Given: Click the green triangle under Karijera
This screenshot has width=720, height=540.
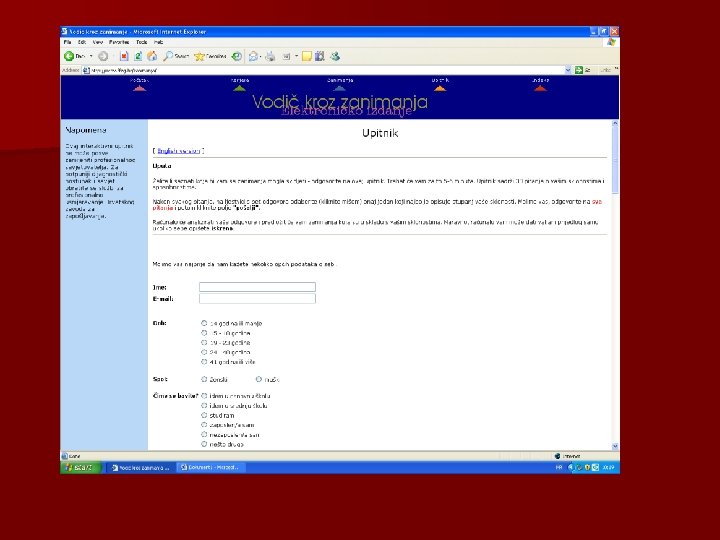Looking at the screenshot, I should click(239, 88).
